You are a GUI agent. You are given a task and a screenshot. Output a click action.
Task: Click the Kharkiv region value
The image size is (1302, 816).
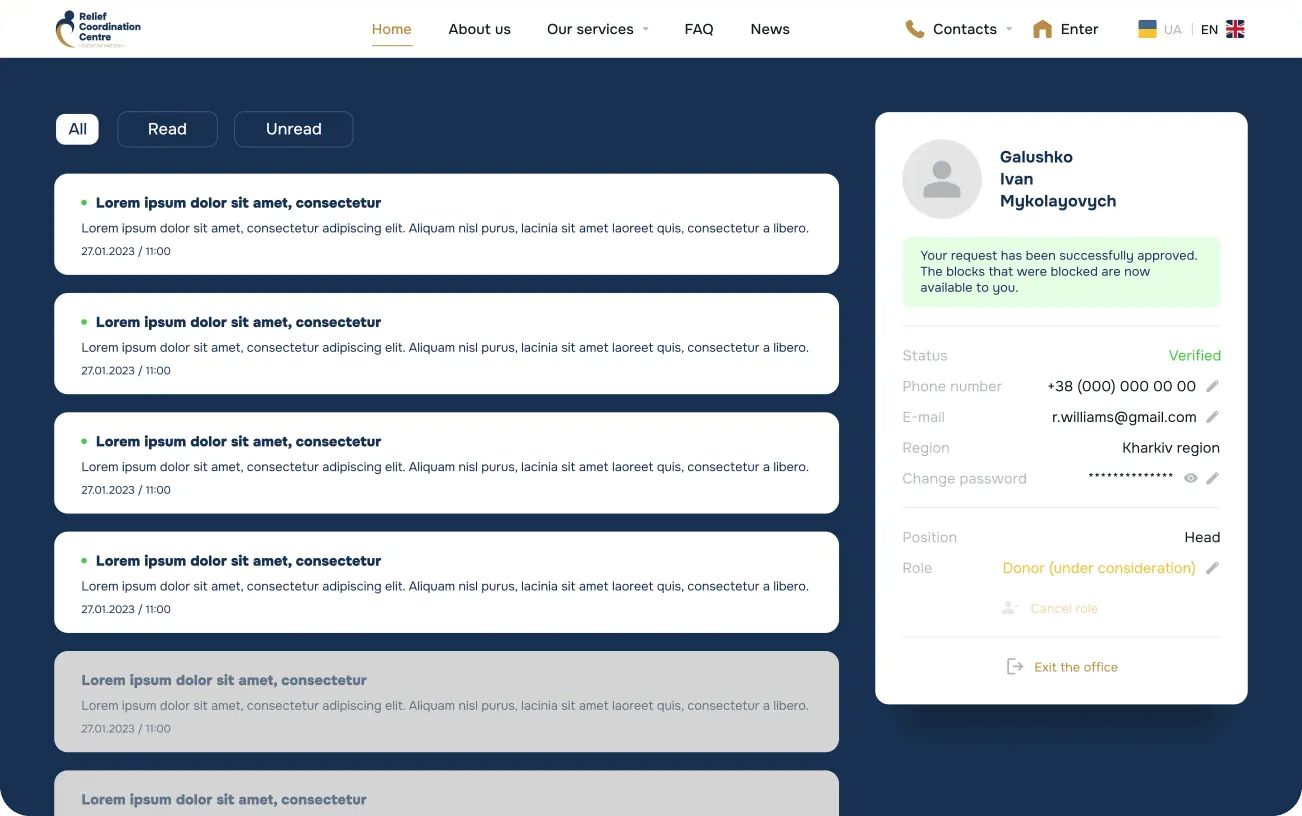pos(1171,448)
